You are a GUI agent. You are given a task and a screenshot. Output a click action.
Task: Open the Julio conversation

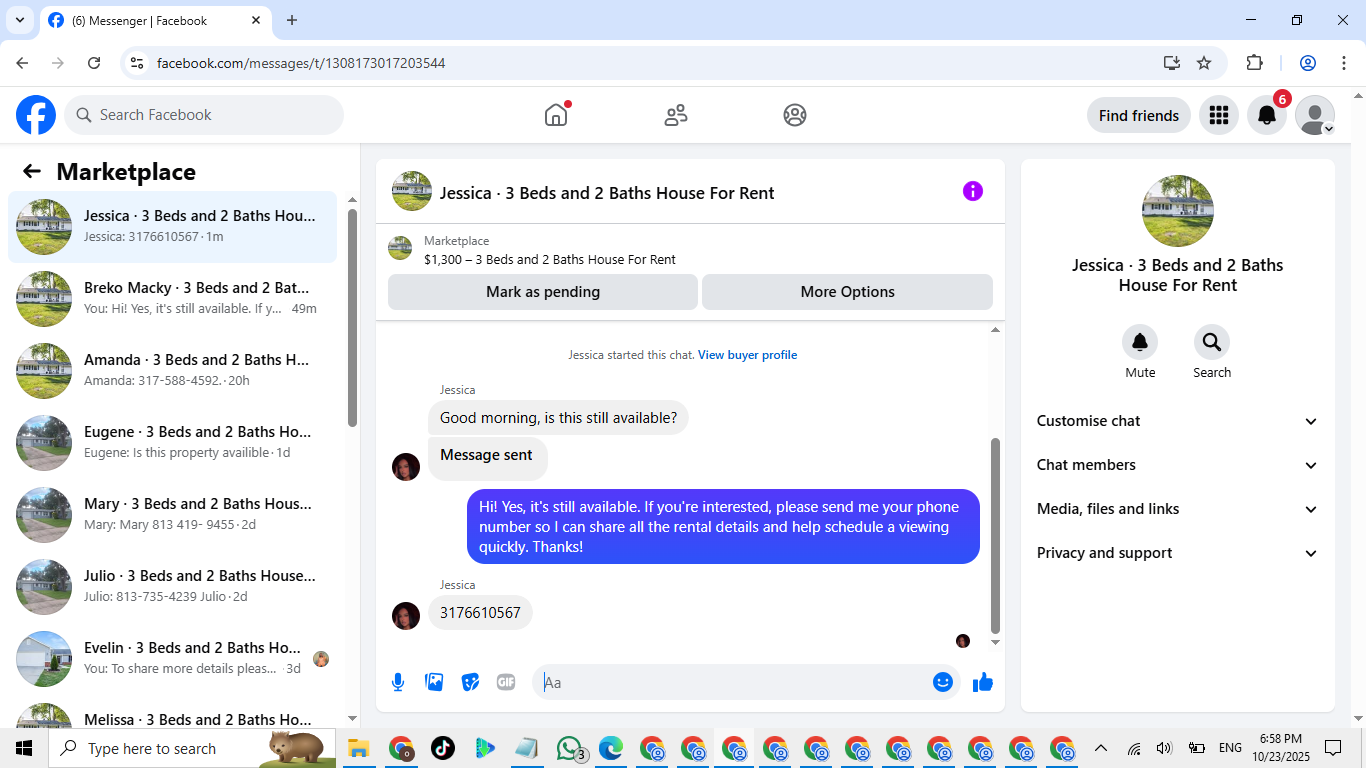click(x=172, y=587)
